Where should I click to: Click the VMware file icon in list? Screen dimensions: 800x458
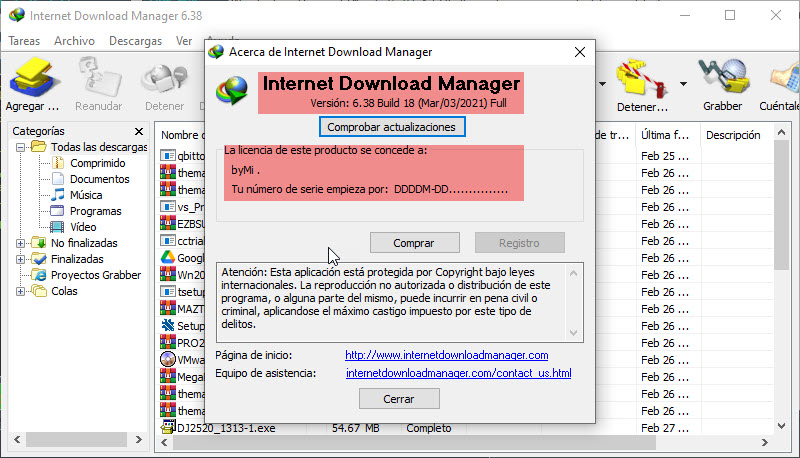coord(168,360)
